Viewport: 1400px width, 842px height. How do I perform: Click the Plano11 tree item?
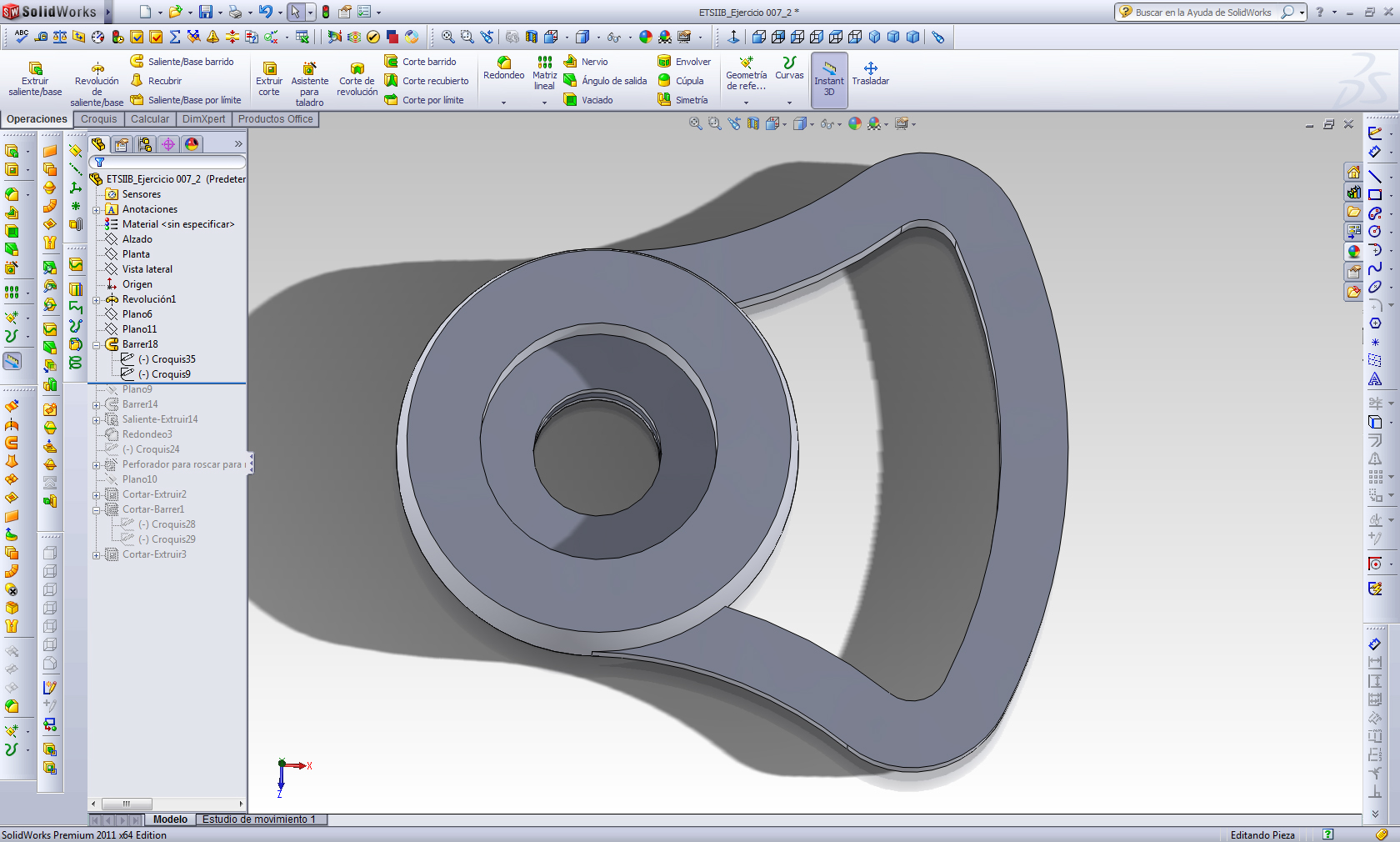[x=131, y=329]
